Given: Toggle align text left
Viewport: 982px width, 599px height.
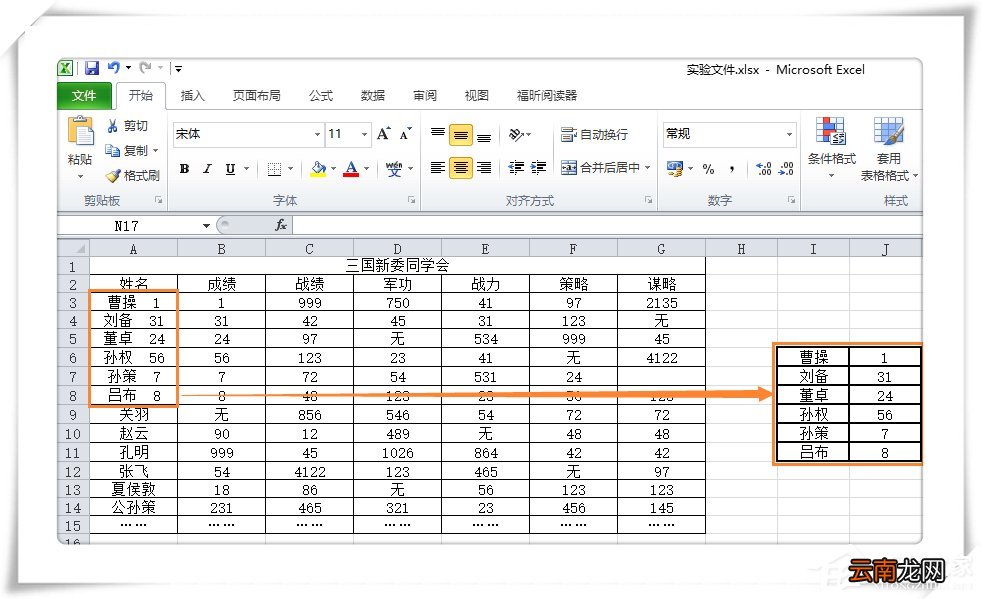Looking at the screenshot, I should click(438, 167).
